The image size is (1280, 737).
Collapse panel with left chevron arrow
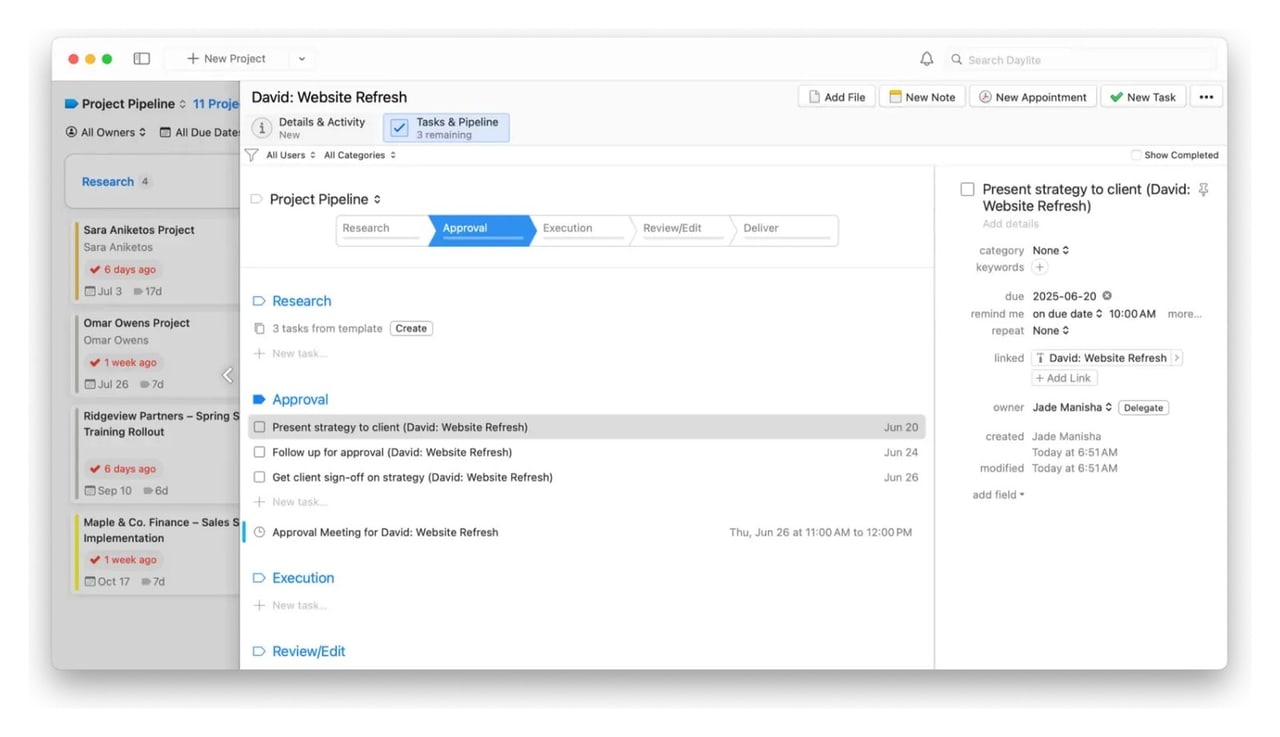click(227, 375)
